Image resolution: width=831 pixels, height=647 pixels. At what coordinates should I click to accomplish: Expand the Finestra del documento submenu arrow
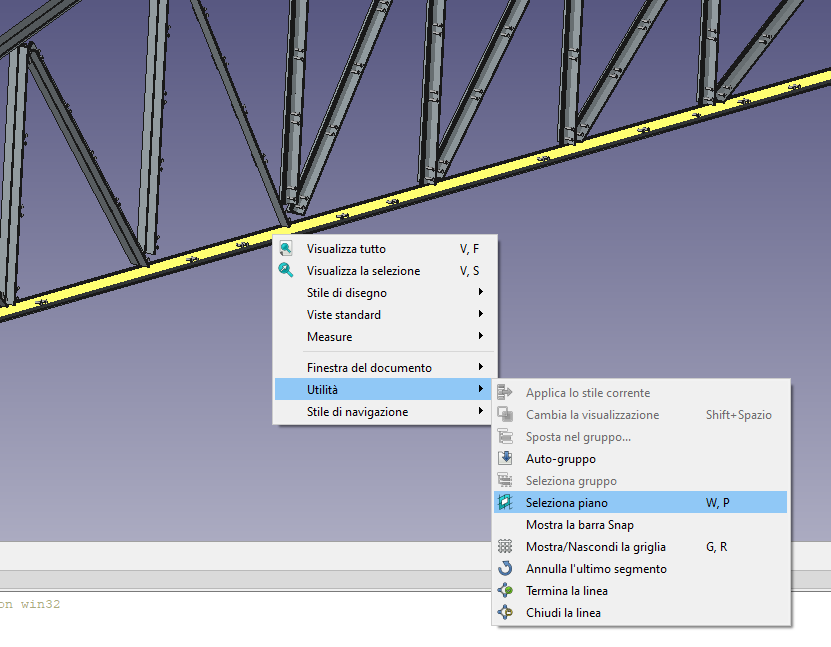[x=481, y=367]
